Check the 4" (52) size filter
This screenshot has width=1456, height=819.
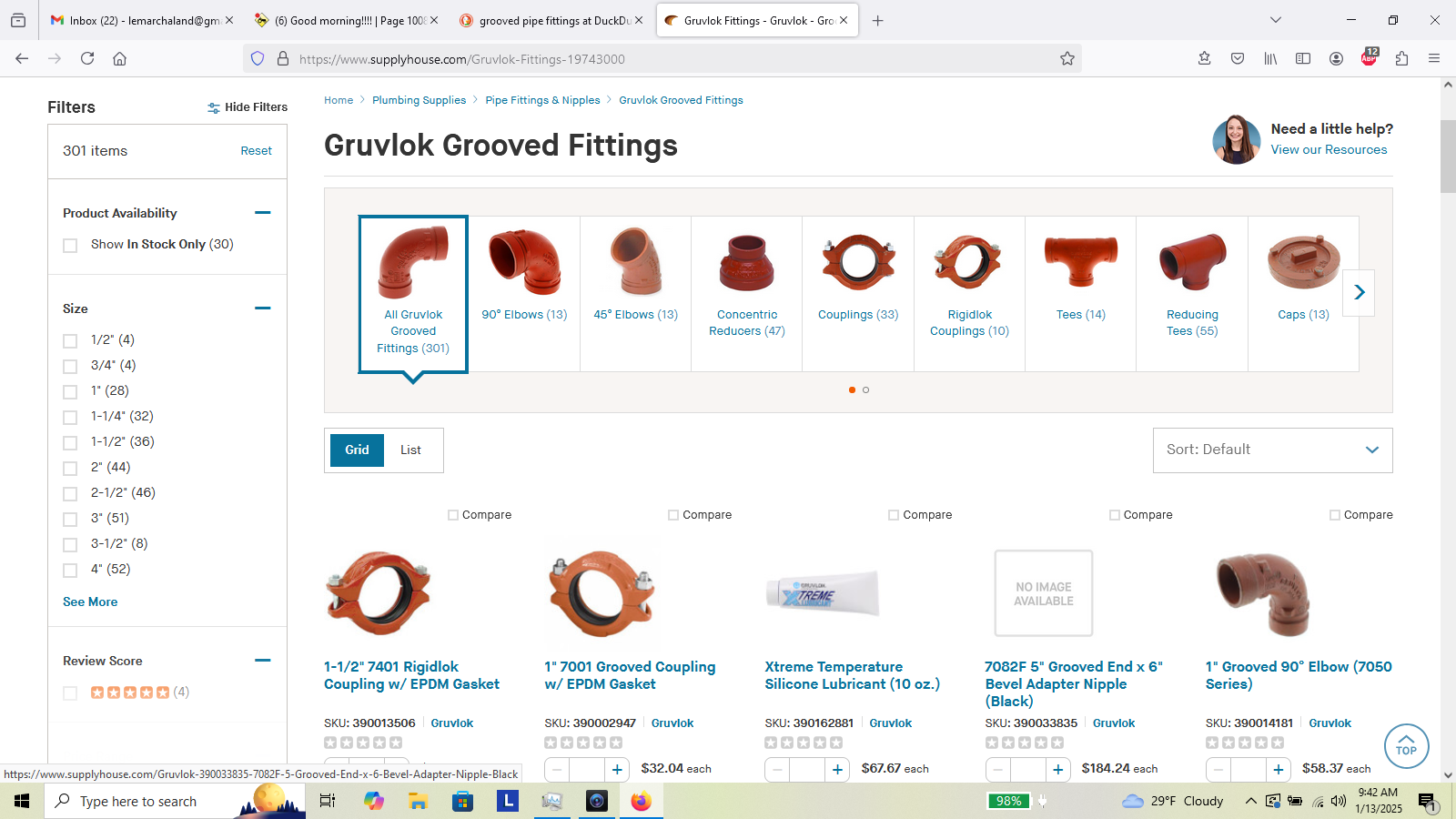point(70,570)
